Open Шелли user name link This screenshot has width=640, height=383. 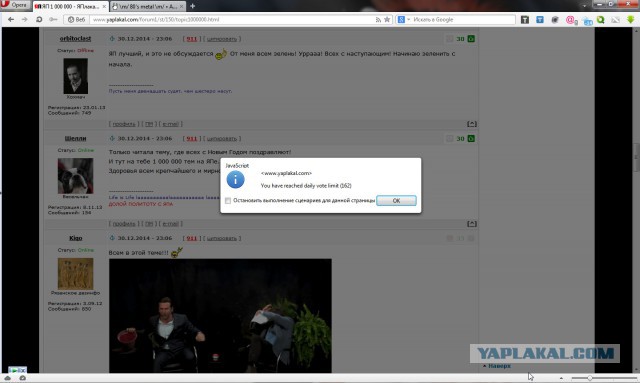pos(76,138)
